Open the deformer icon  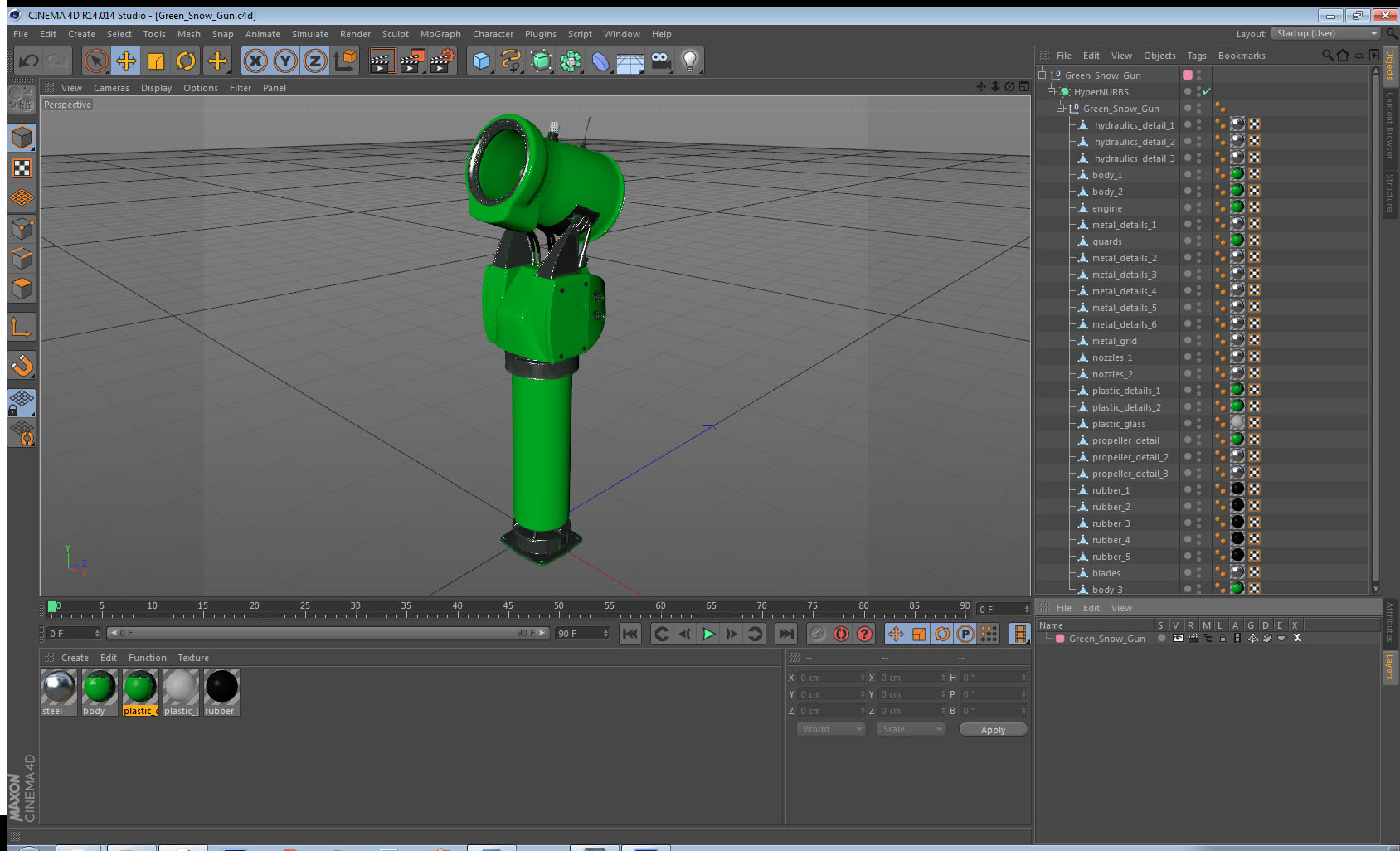pos(600,61)
